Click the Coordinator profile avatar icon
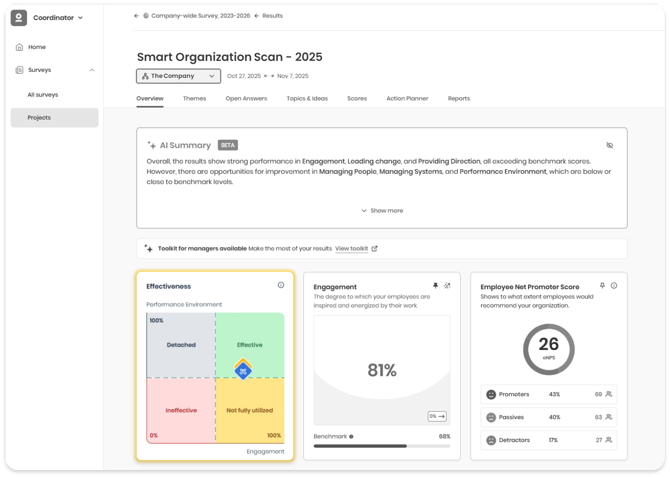670x477 pixels. click(x=19, y=17)
